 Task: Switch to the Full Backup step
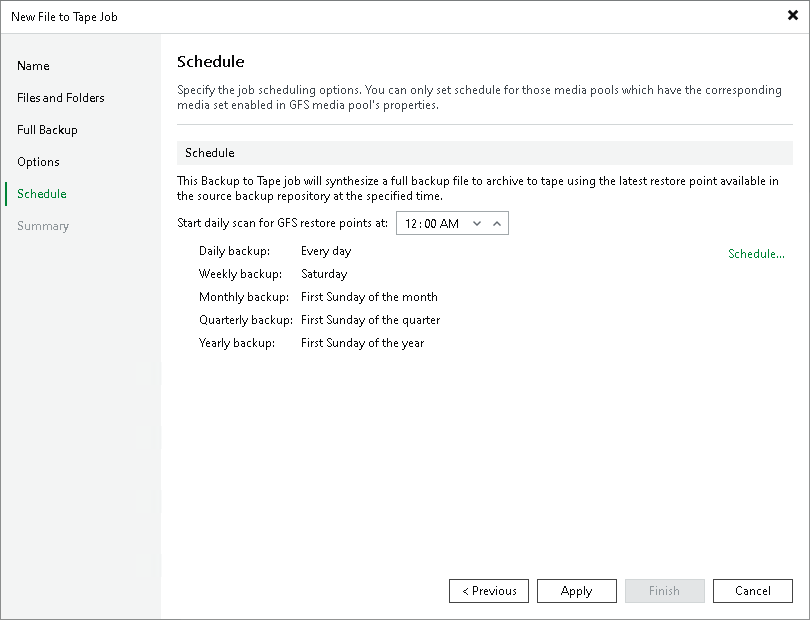click(47, 130)
